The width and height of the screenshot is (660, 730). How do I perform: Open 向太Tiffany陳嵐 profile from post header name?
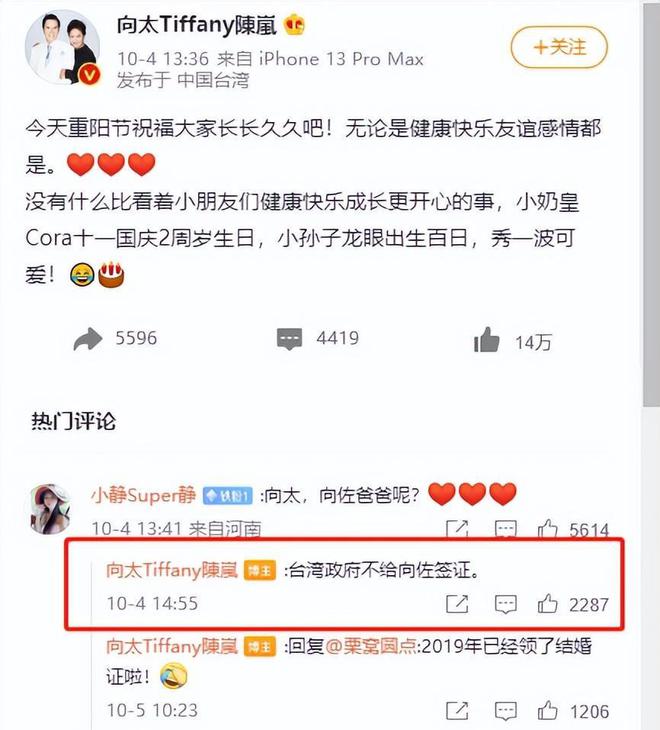point(196,25)
